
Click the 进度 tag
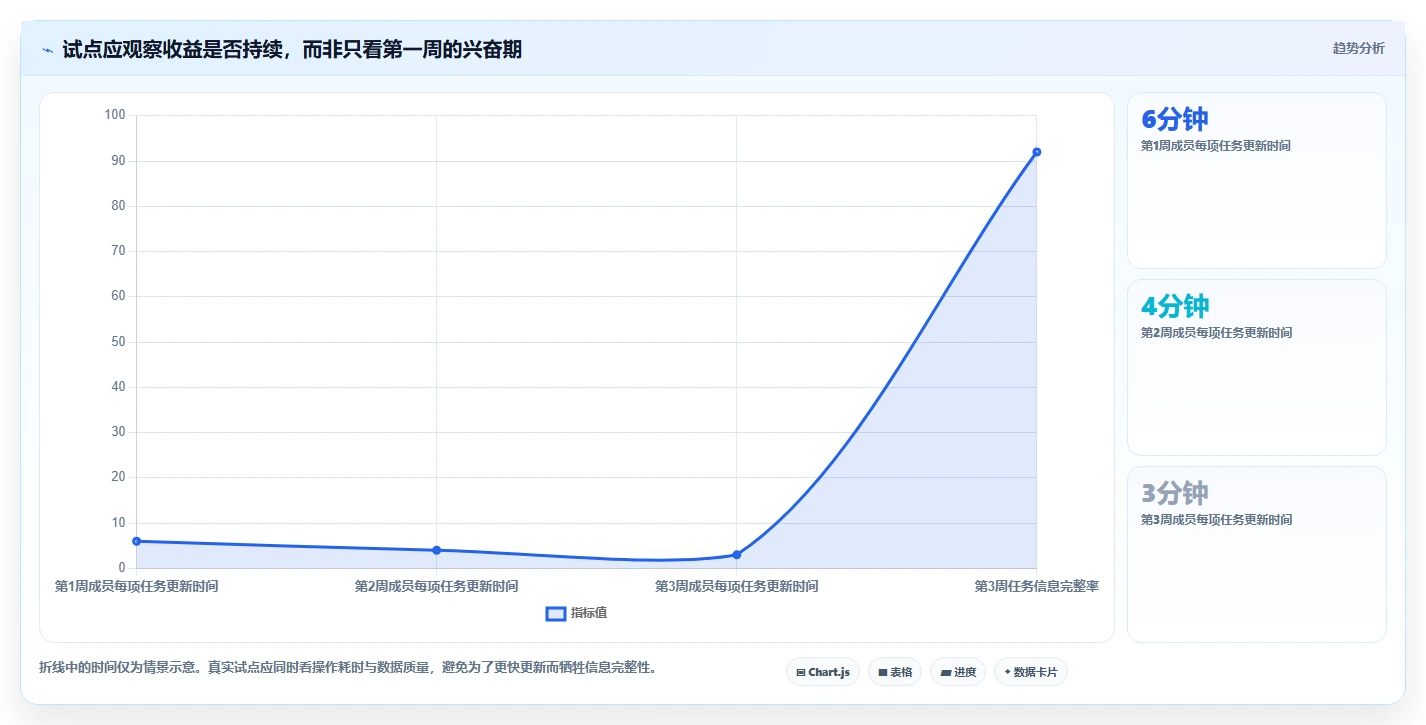click(958, 672)
